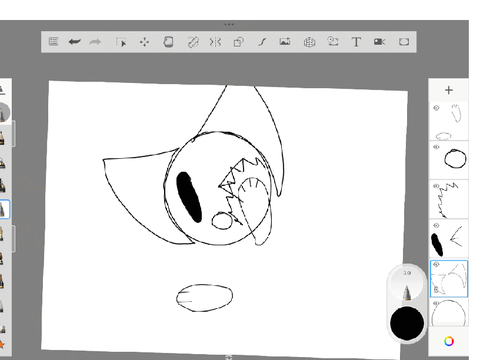Enable the Symmetry tool
The image size is (480, 360).
pos(215,42)
